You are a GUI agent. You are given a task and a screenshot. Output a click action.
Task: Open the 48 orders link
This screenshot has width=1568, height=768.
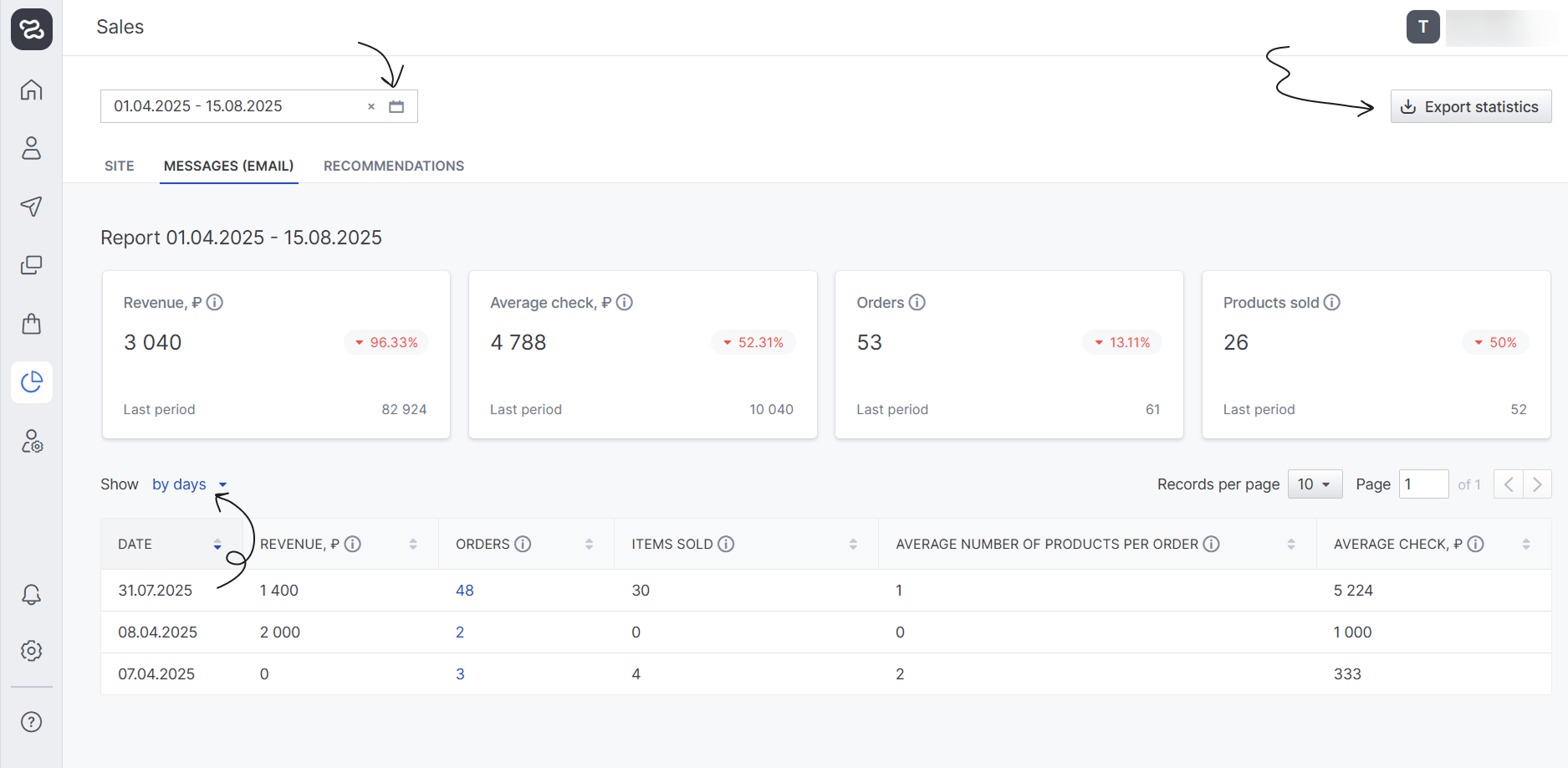click(x=464, y=591)
